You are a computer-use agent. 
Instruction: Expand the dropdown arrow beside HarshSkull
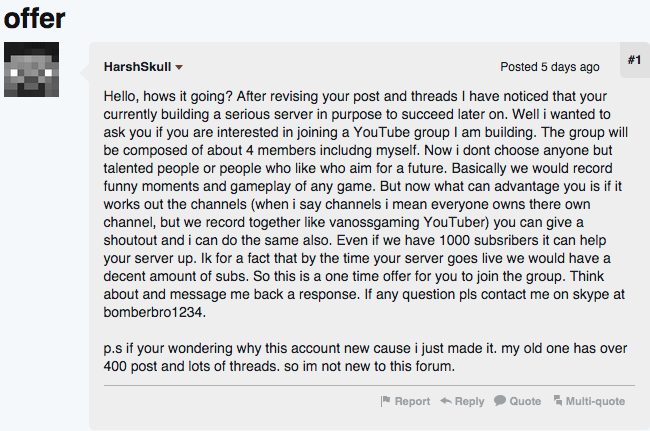pos(179,68)
